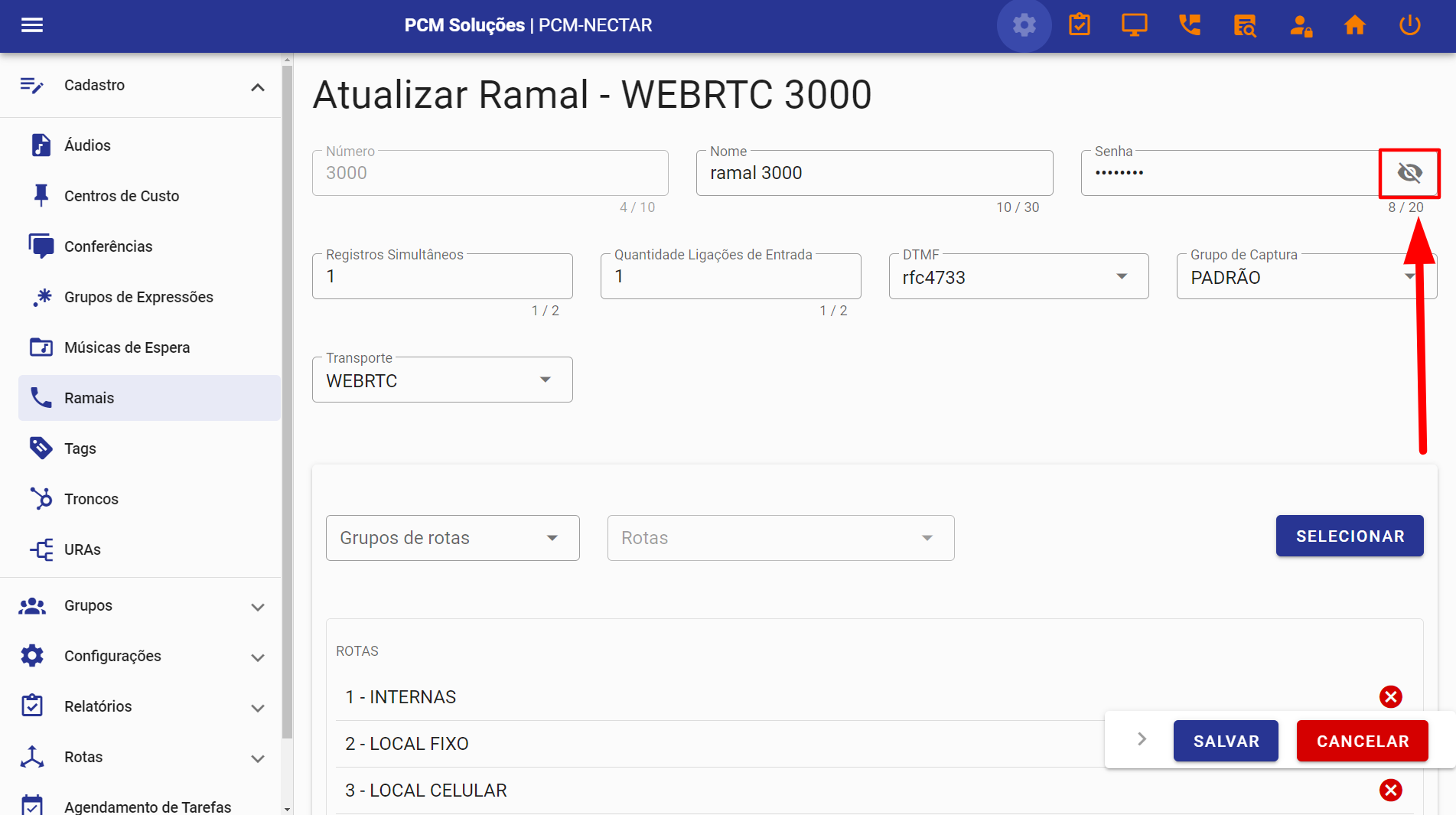Click the Grupos people icon

[32, 606]
